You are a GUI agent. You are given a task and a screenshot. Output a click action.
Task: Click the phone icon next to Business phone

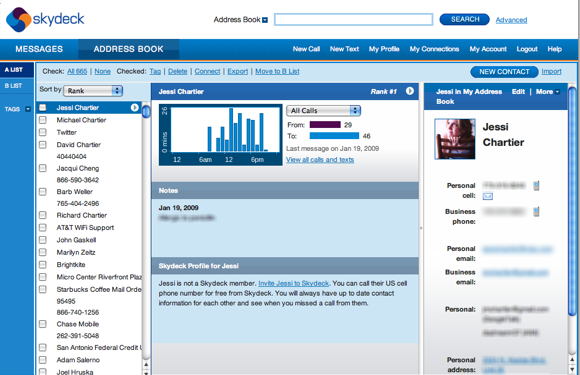[536, 212]
